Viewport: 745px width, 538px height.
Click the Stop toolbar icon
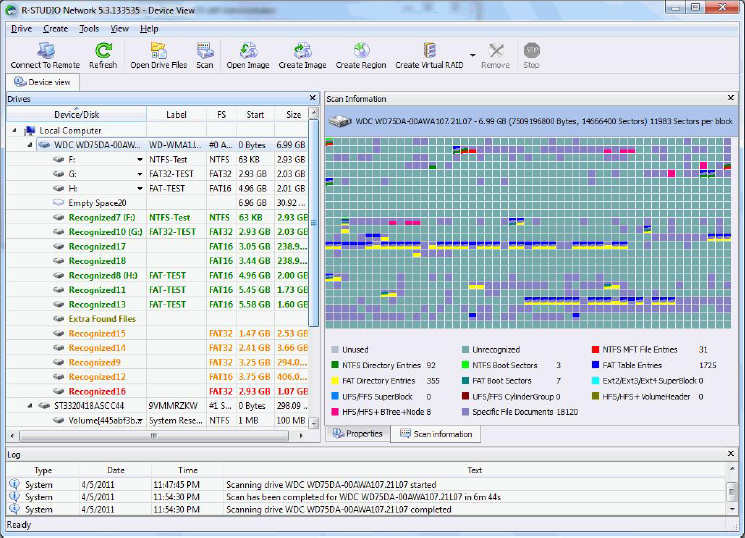tap(531, 51)
